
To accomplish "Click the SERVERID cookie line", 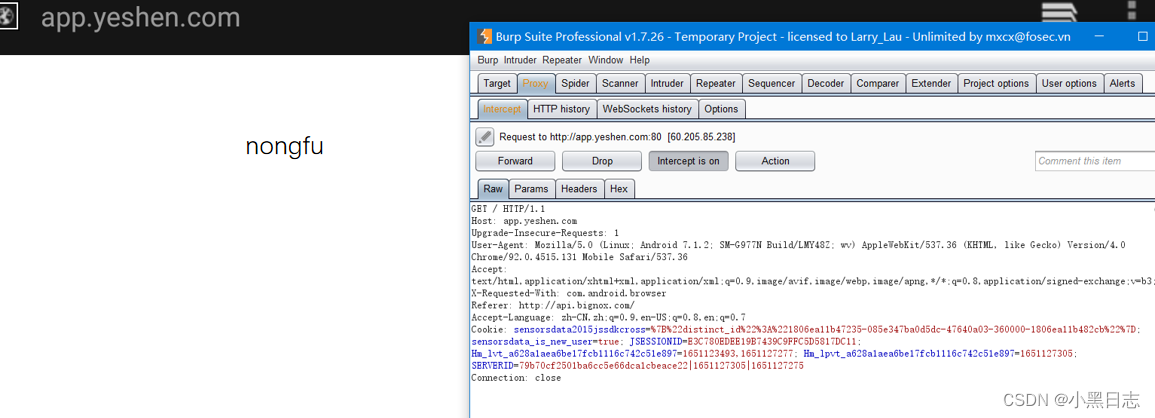I will pyautogui.click(x=637, y=366).
